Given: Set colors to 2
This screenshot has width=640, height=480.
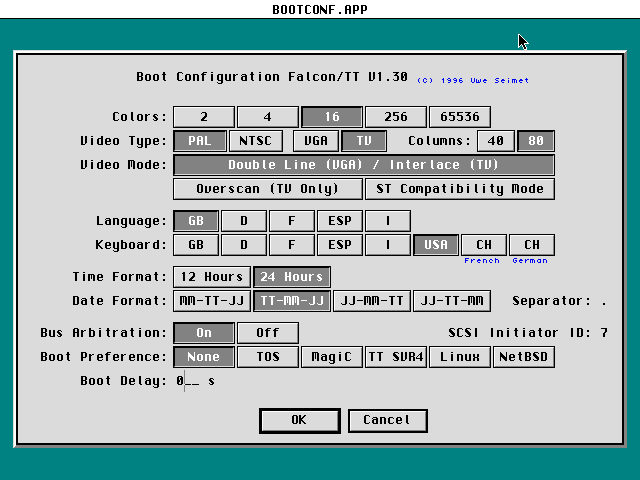Looking at the screenshot, I should pos(204,117).
